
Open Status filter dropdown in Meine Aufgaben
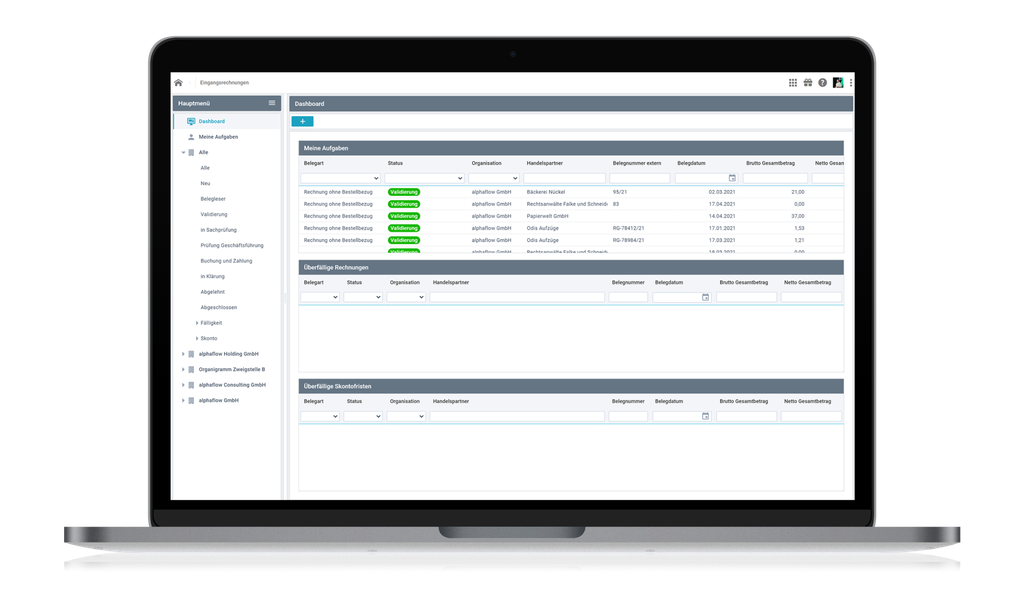[x=424, y=178]
